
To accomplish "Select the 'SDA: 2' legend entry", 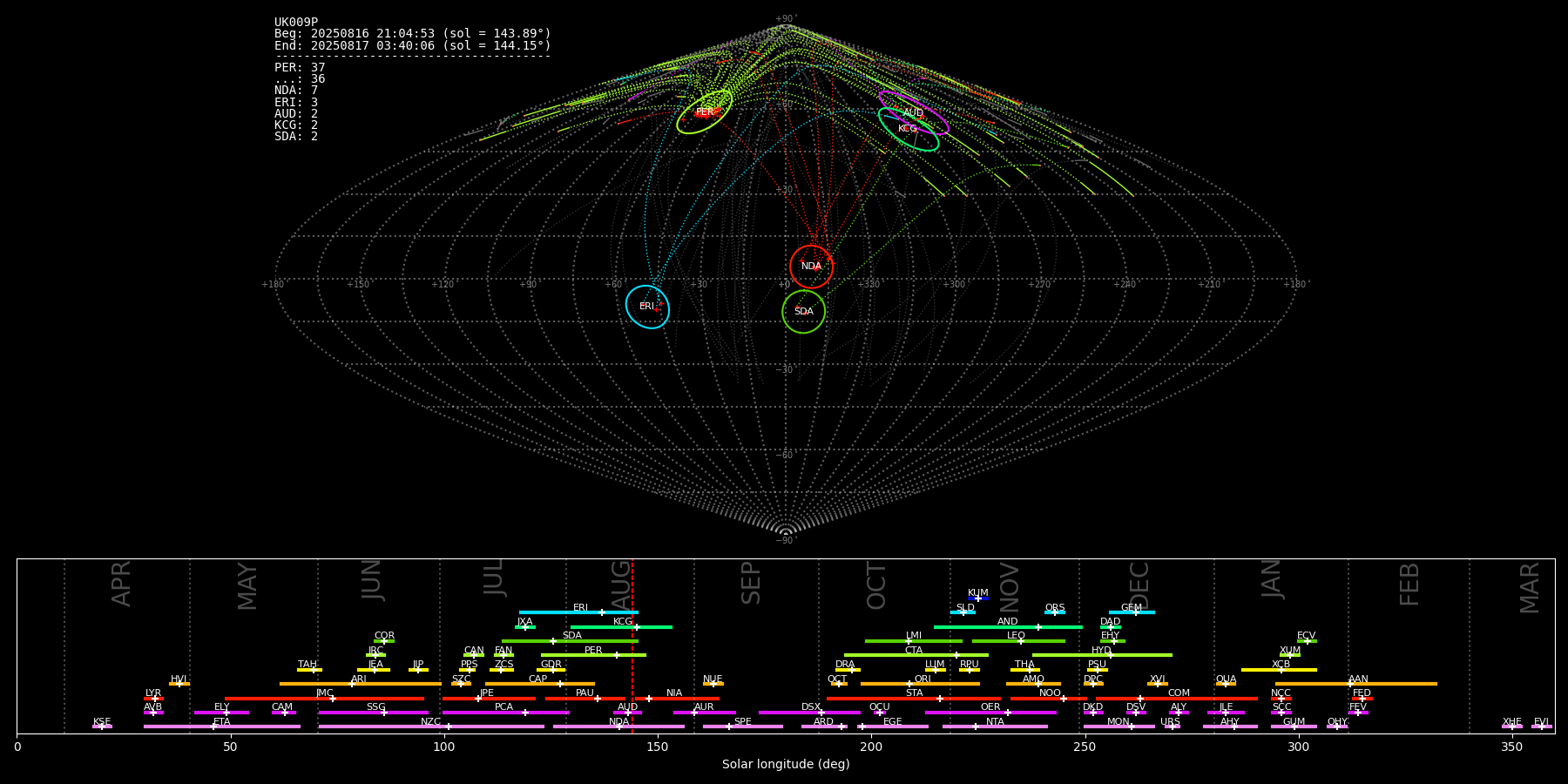I will pos(296,136).
